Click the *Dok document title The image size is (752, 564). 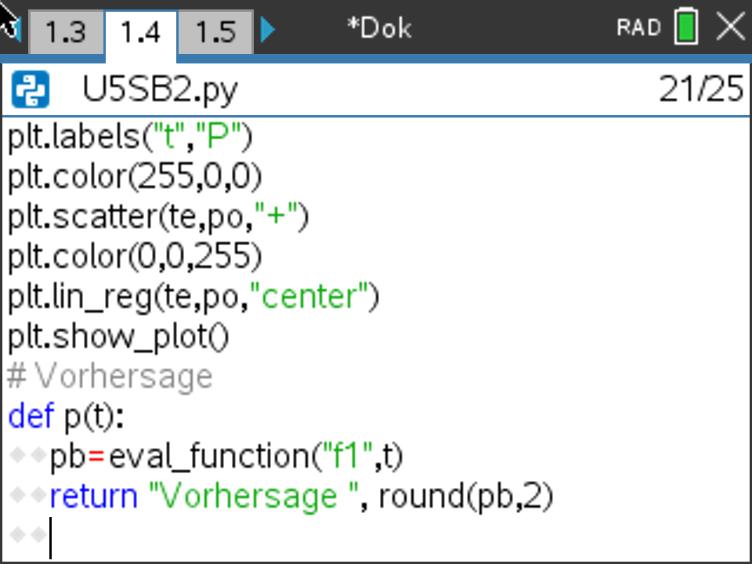click(379, 28)
